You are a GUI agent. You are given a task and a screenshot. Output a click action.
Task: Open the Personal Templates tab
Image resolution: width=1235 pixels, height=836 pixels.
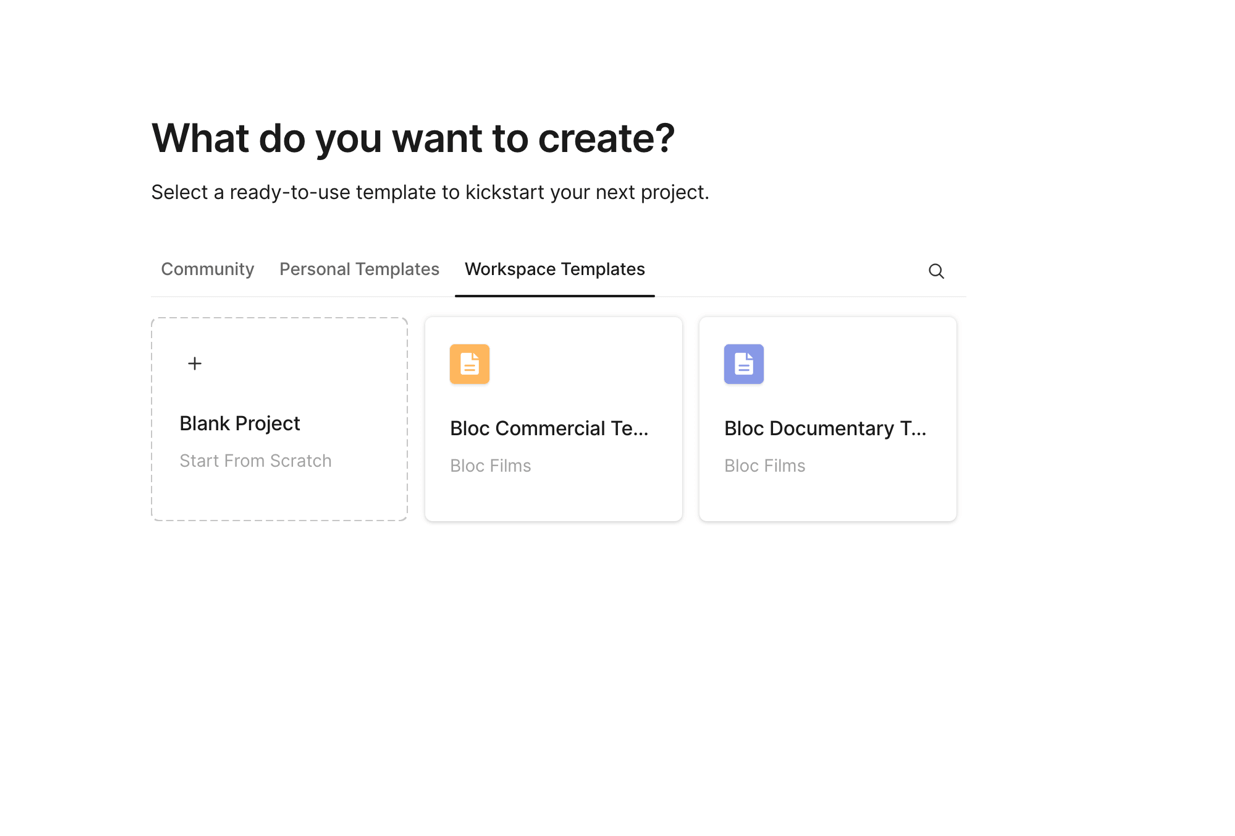click(x=359, y=270)
